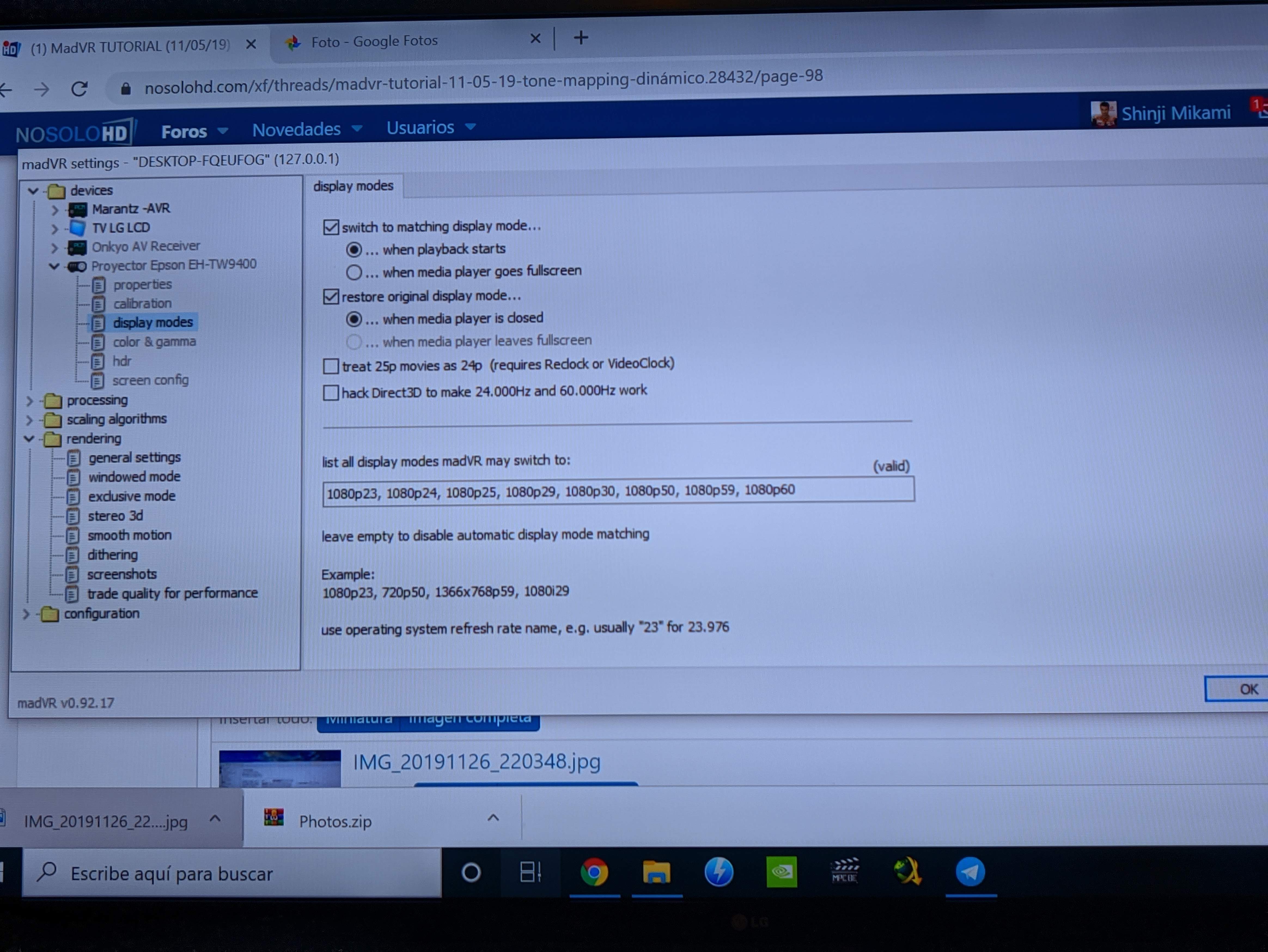Click the IMG_20191126_220348 attachment thumbnail
This screenshot has height=952, width=1268.
coord(280,768)
